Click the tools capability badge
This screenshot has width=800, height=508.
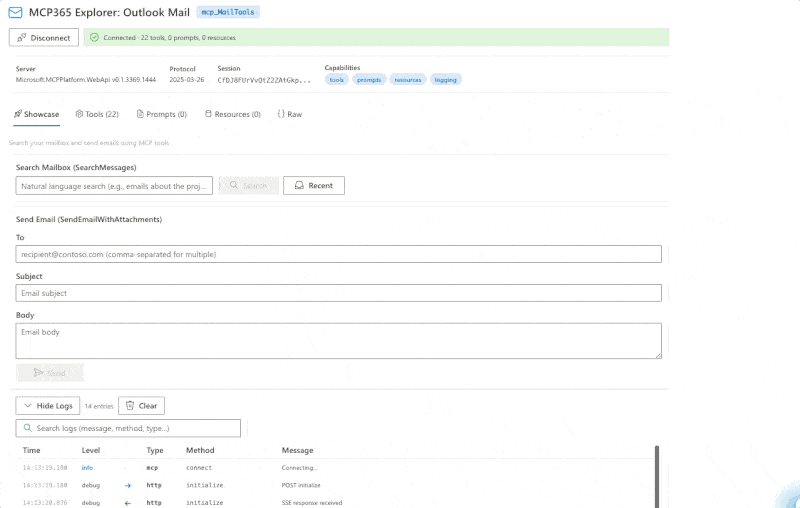pyautogui.click(x=337, y=80)
